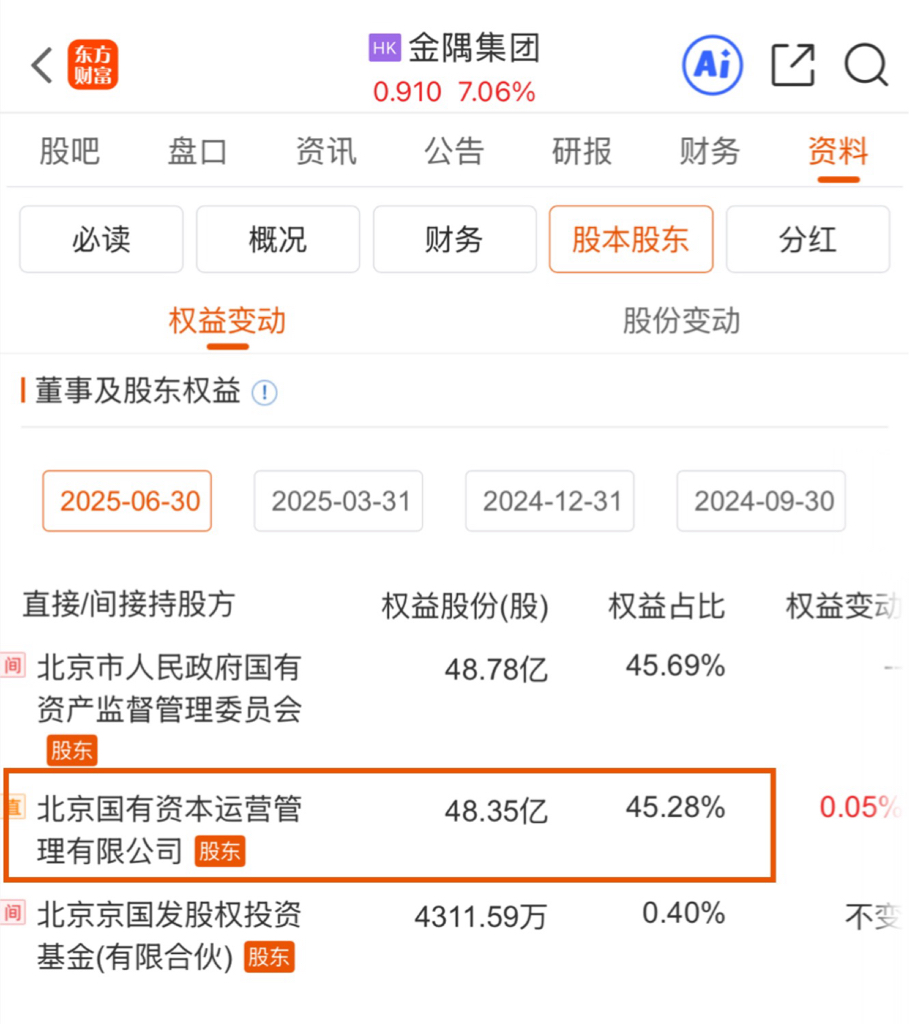The height and width of the screenshot is (1024, 909).
Task: Tap the 股东 tag after 理有限公司
Action: 220,851
